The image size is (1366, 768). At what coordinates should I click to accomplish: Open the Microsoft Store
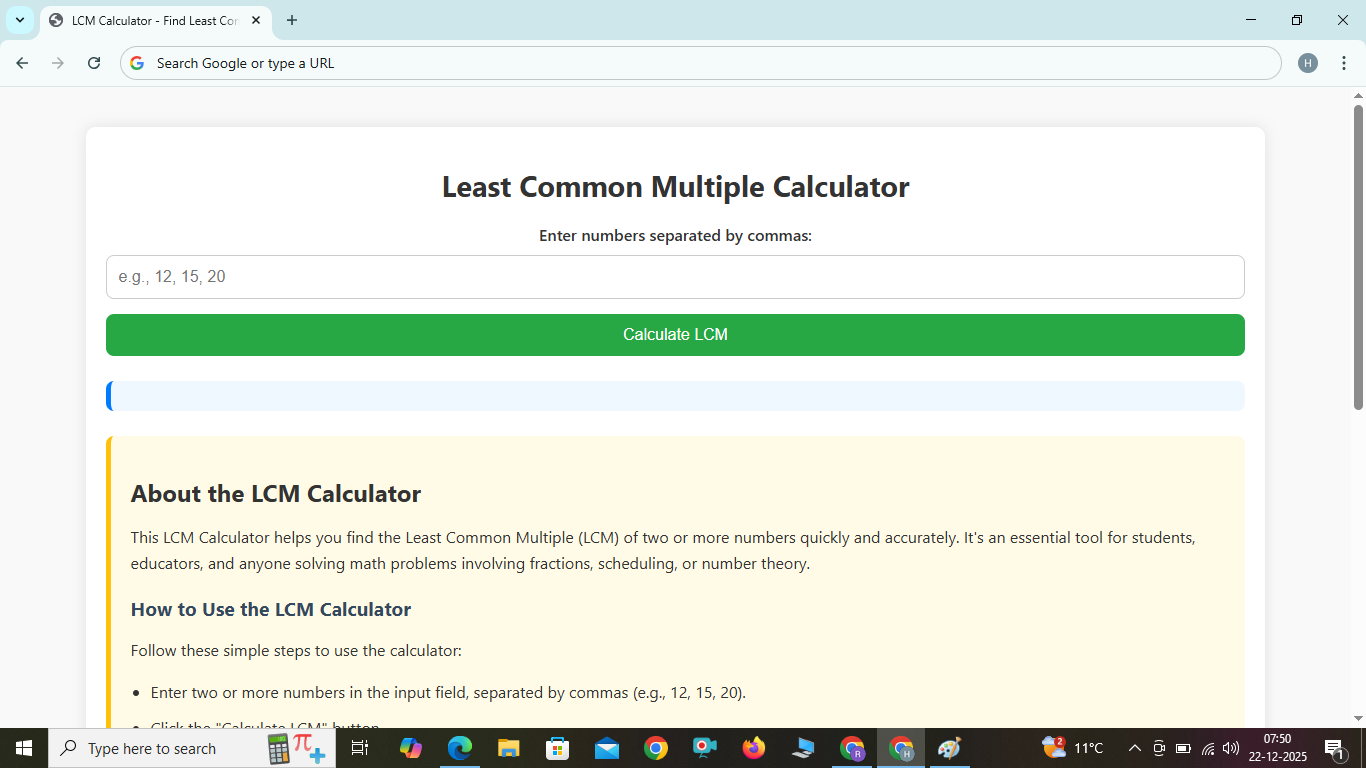coord(557,748)
